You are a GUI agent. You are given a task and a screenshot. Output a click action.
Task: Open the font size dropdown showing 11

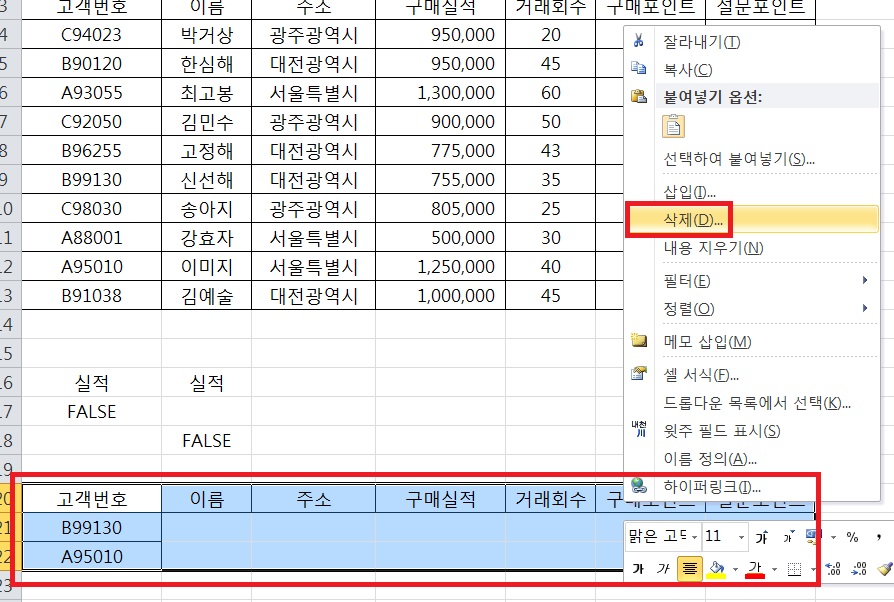click(x=740, y=537)
